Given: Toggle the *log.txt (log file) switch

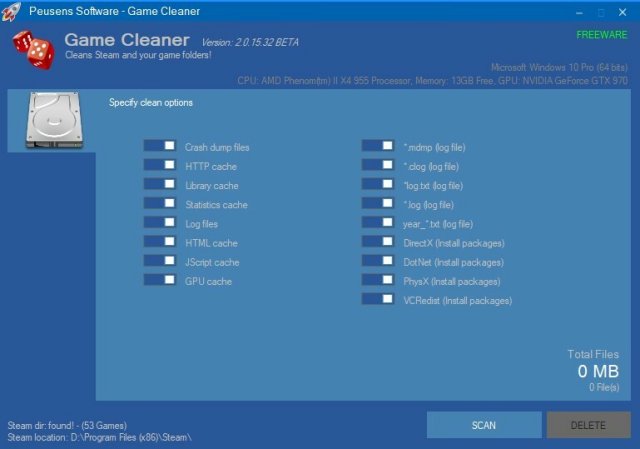Looking at the screenshot, I should (378, 184).
